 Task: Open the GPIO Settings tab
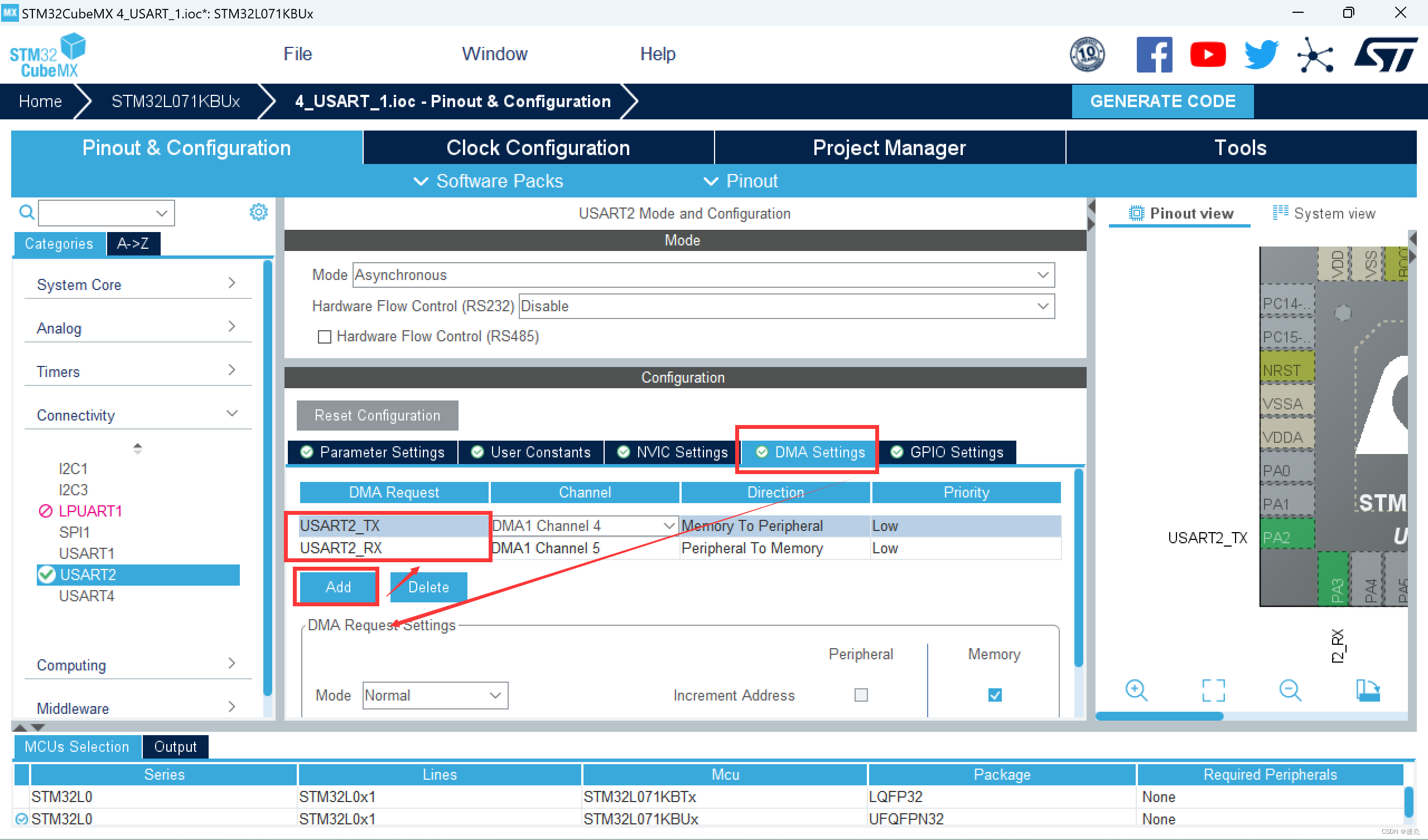click(947, 452)
